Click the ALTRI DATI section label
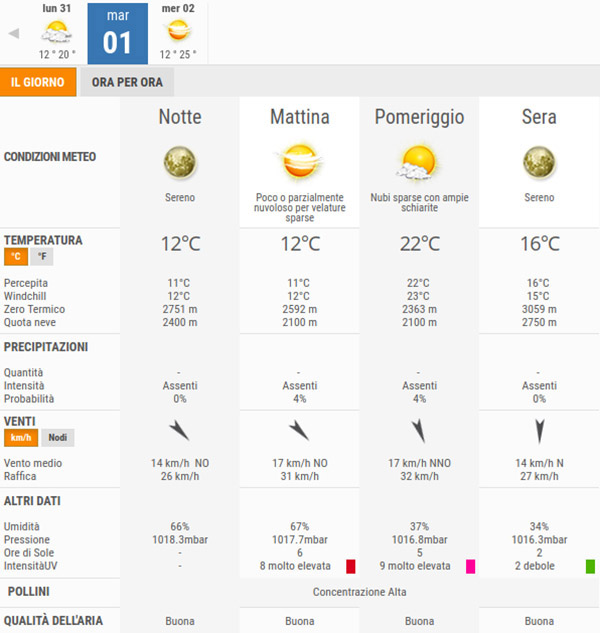The image size is (600, 633). click(x=32, y=501)
